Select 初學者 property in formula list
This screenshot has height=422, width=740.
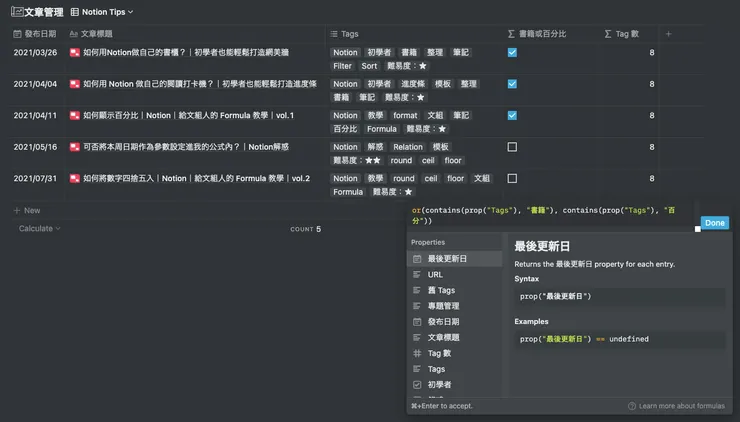coord(454,385)
